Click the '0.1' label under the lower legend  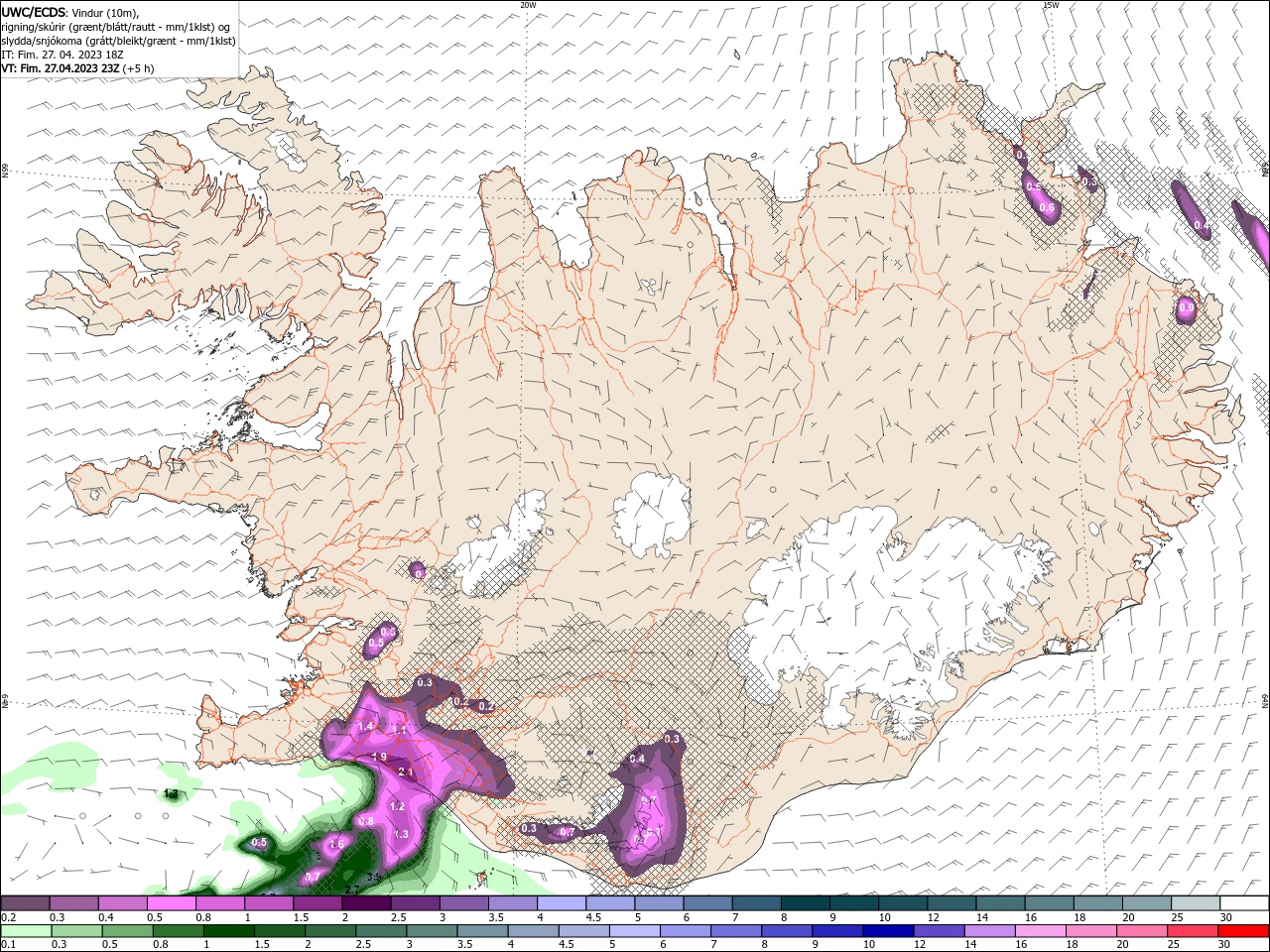click(8, 945)
